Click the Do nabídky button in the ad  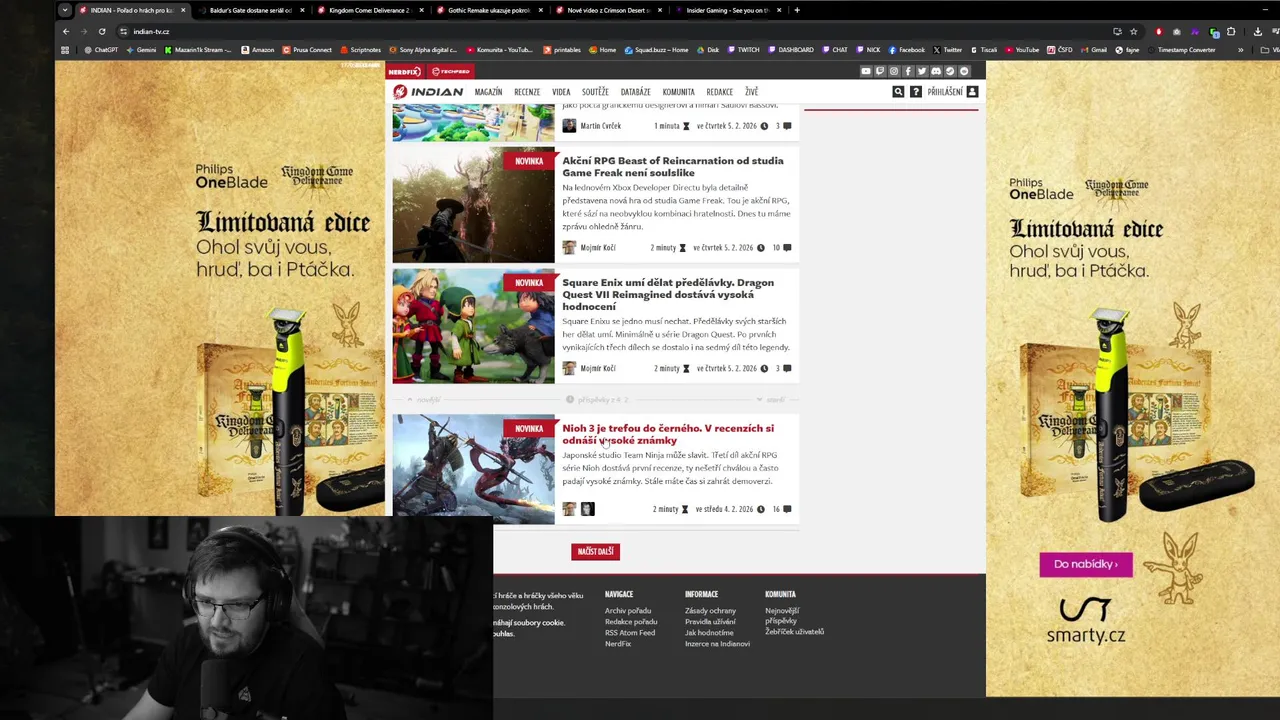click(x=1086, y=564)
